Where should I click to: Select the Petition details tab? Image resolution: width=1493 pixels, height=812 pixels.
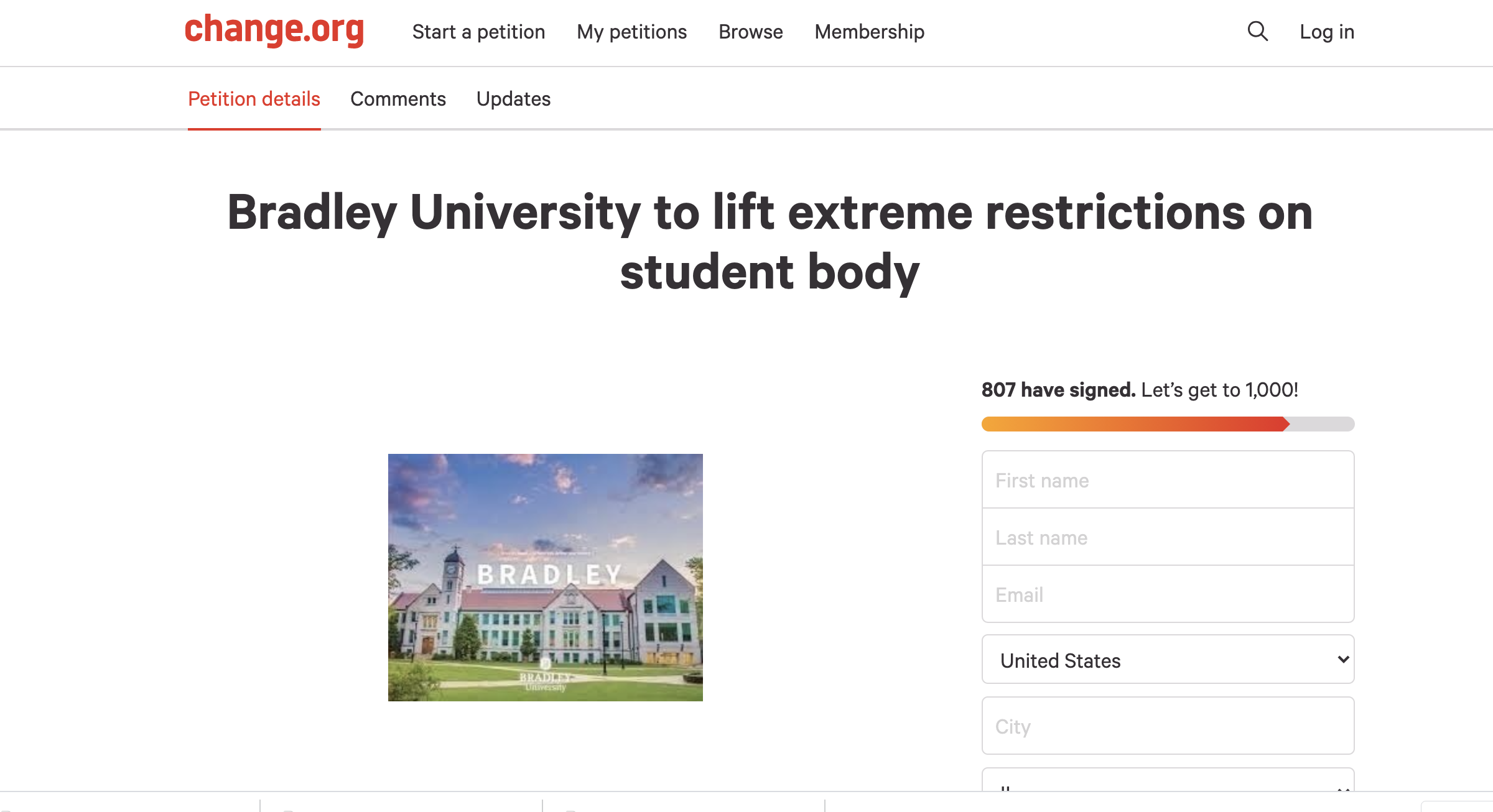tap(254, 99)
